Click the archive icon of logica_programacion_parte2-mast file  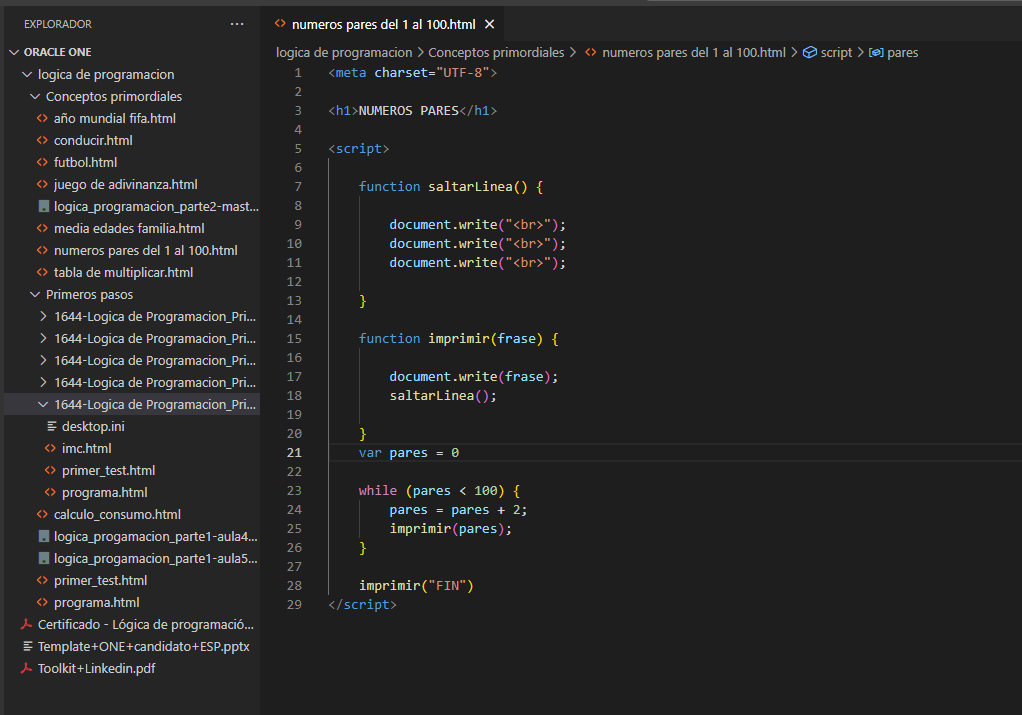point(43,207)
